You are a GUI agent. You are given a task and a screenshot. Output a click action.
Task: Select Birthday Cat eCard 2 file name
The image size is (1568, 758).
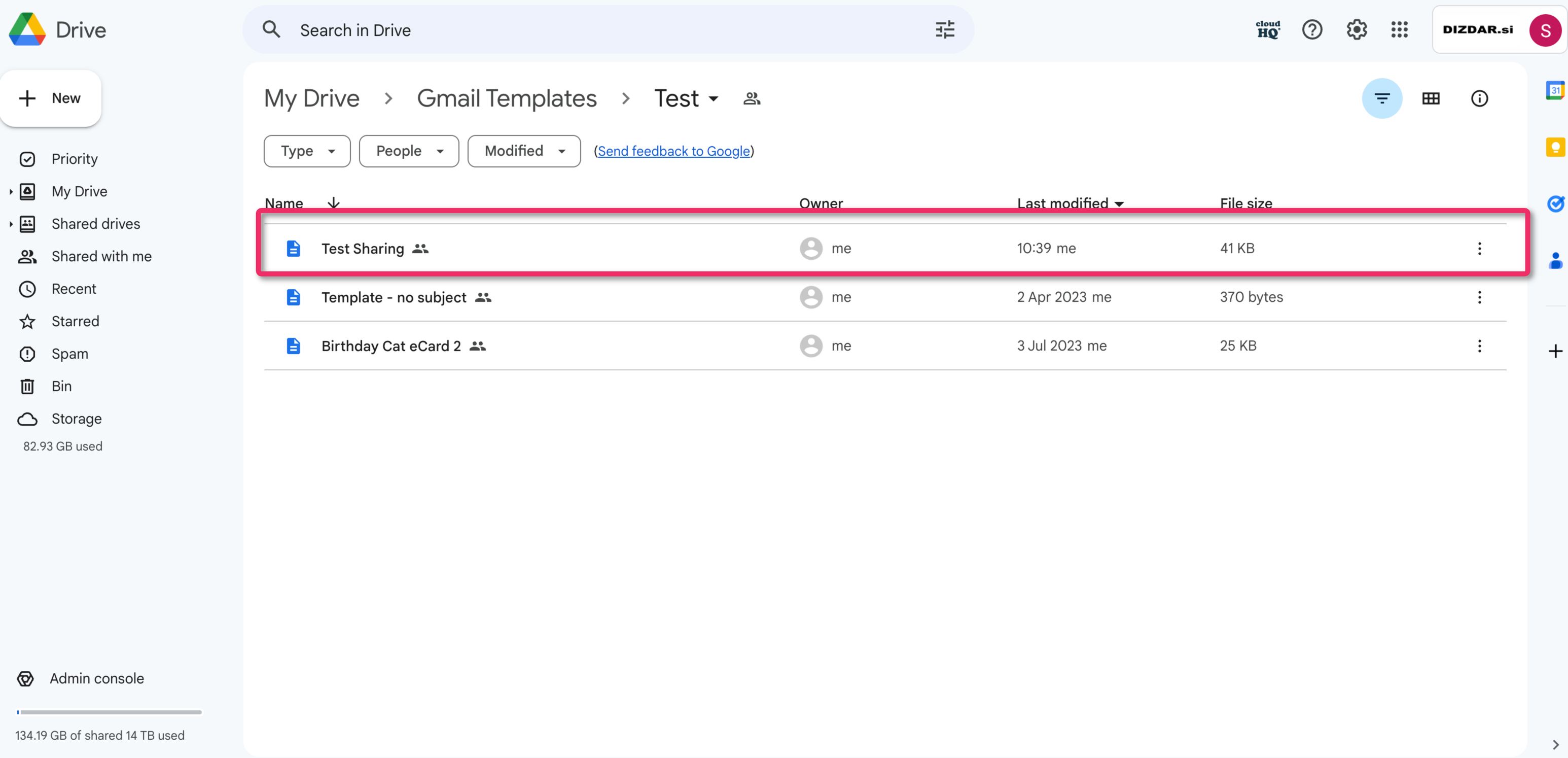[391, 346]
